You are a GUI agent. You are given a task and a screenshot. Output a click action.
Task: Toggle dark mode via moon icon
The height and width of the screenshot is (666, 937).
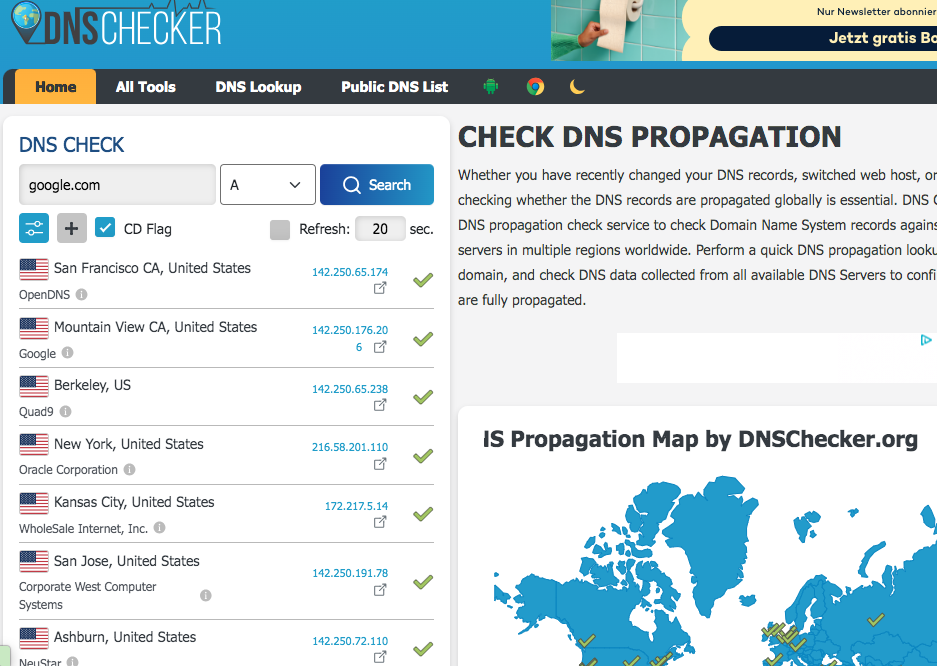(x=577, y=87)
